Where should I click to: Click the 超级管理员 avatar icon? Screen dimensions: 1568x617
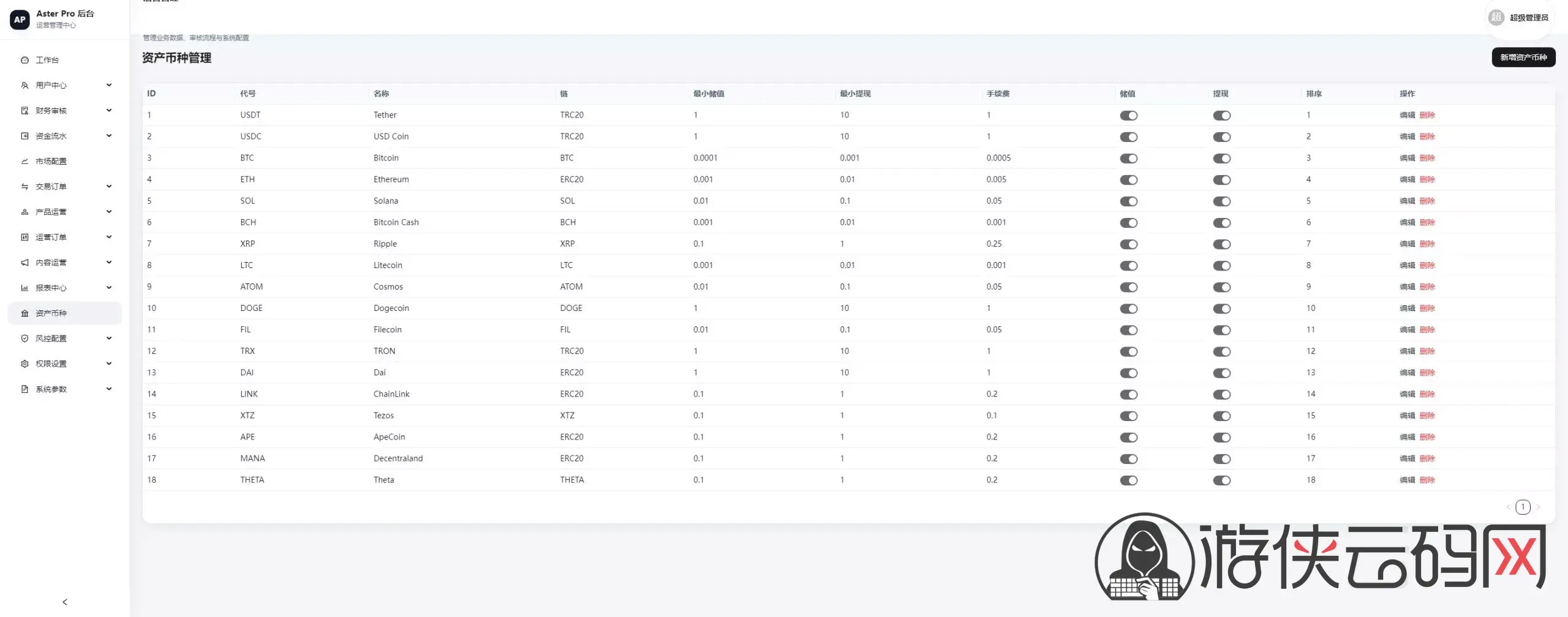[x=1496, y=18]
